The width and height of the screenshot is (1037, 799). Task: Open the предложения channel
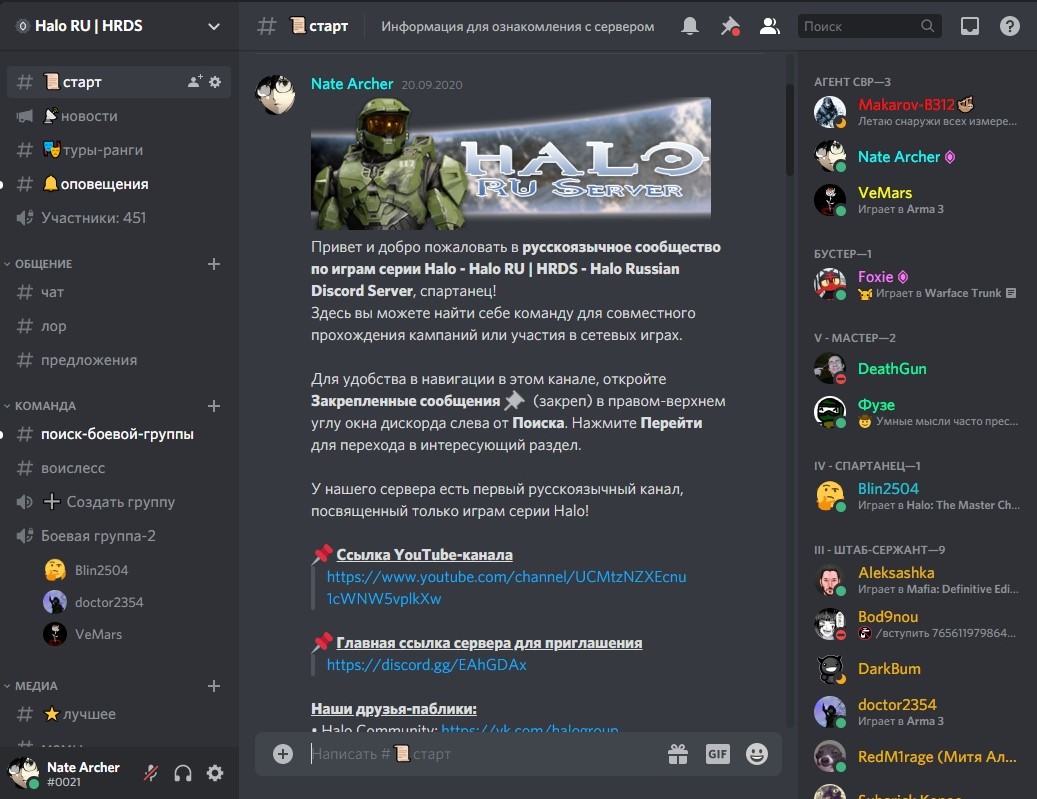click(x=119, y=360)
